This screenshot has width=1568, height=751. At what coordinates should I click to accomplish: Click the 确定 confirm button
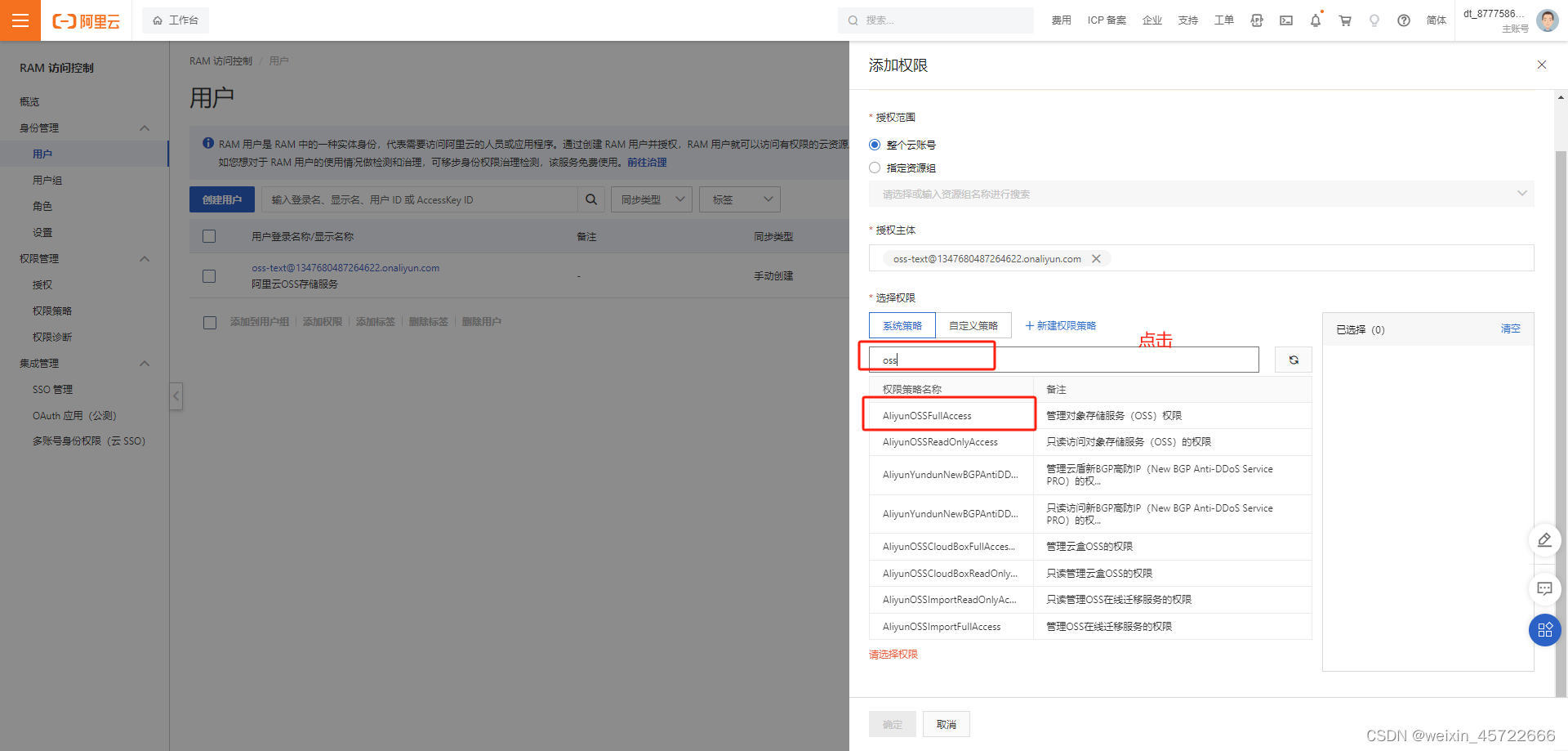(893, 724)
